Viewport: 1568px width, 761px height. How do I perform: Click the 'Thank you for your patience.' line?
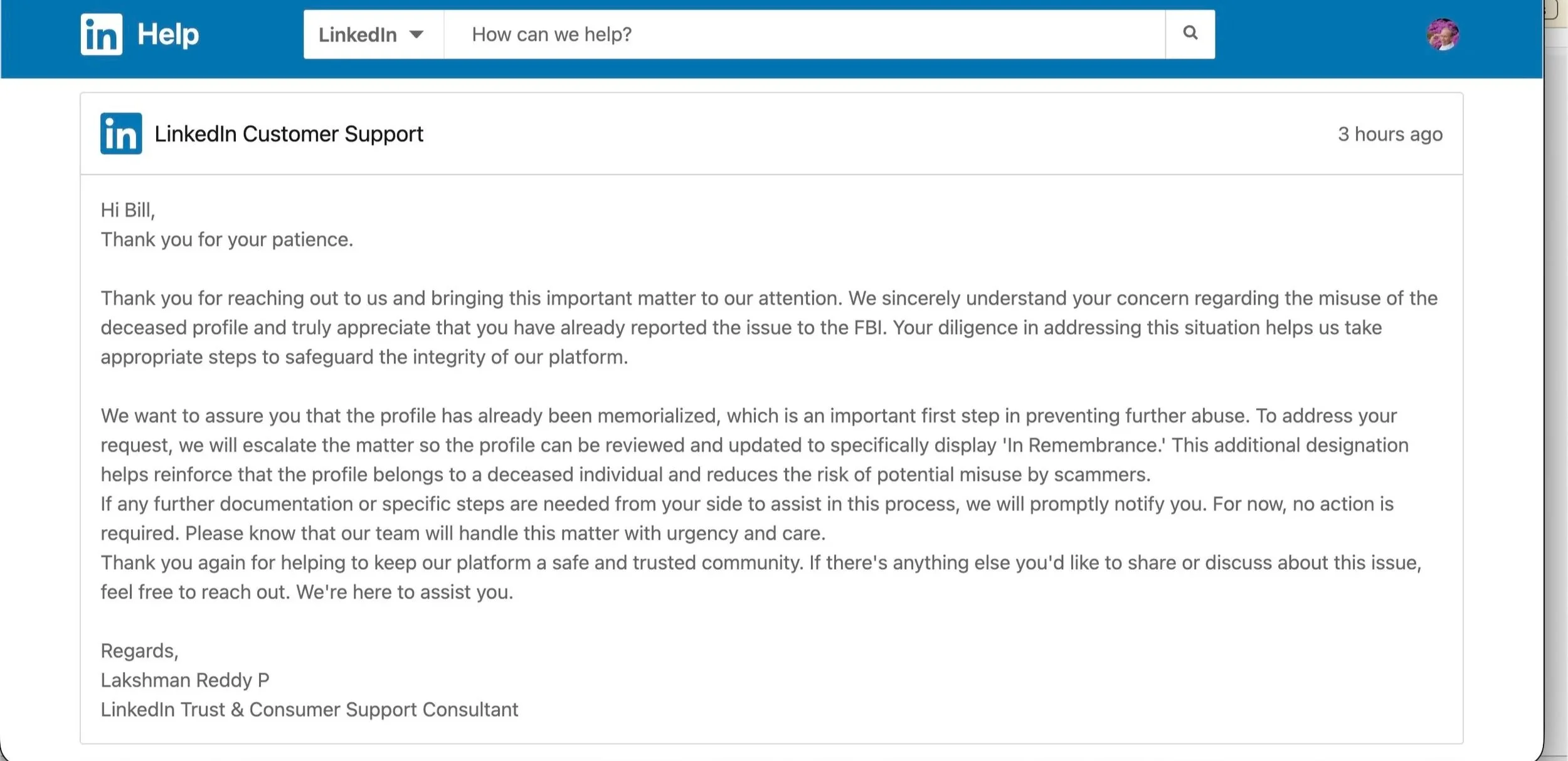pyautogui.click(x=227, y=239)
